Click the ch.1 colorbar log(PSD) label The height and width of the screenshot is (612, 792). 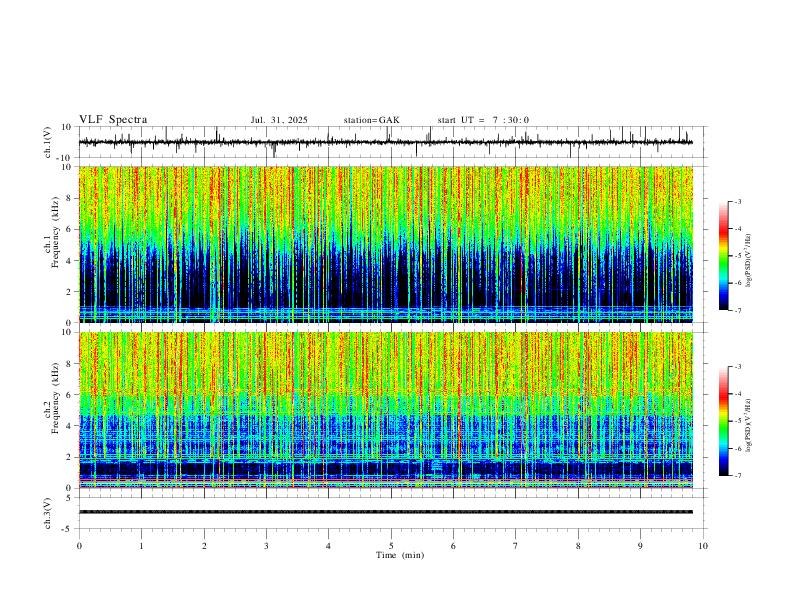click(749, 261)
